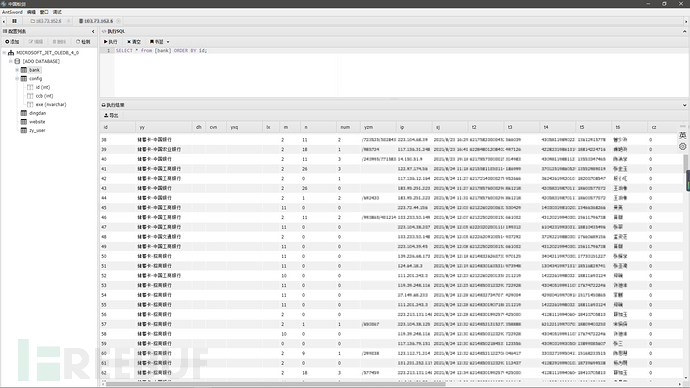
Task: Click the 编辑 configuration button
Action: click(36, 42)
